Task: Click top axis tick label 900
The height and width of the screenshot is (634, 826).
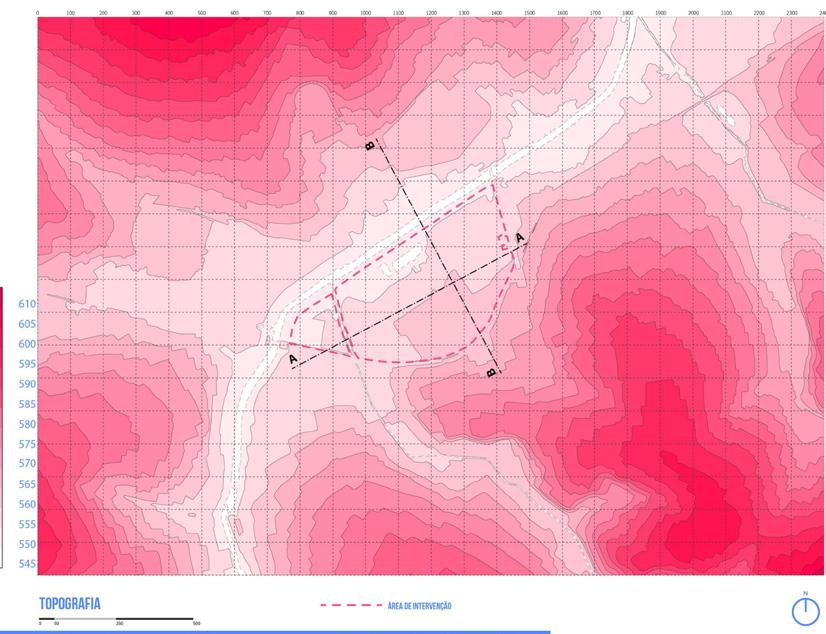Action: (x=332, y=13)
